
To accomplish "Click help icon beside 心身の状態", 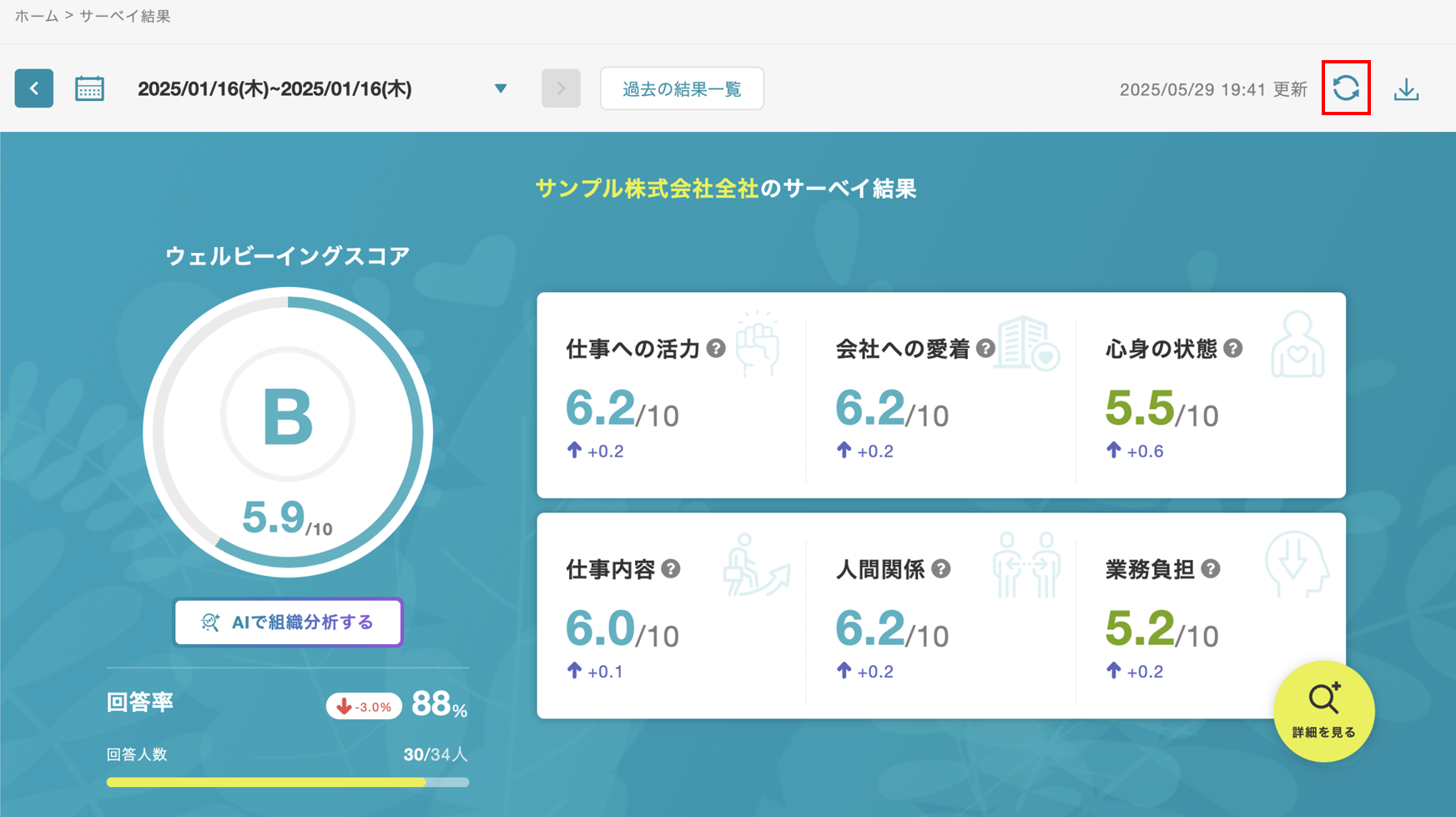I will tap(1232, 349).
